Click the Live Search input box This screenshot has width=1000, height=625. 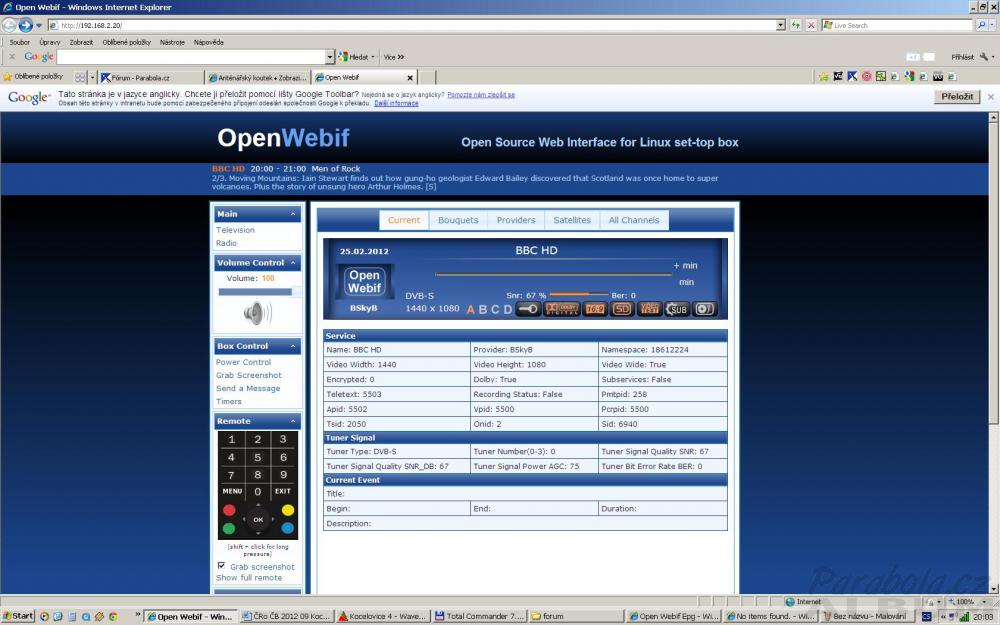tap(898, 26)
